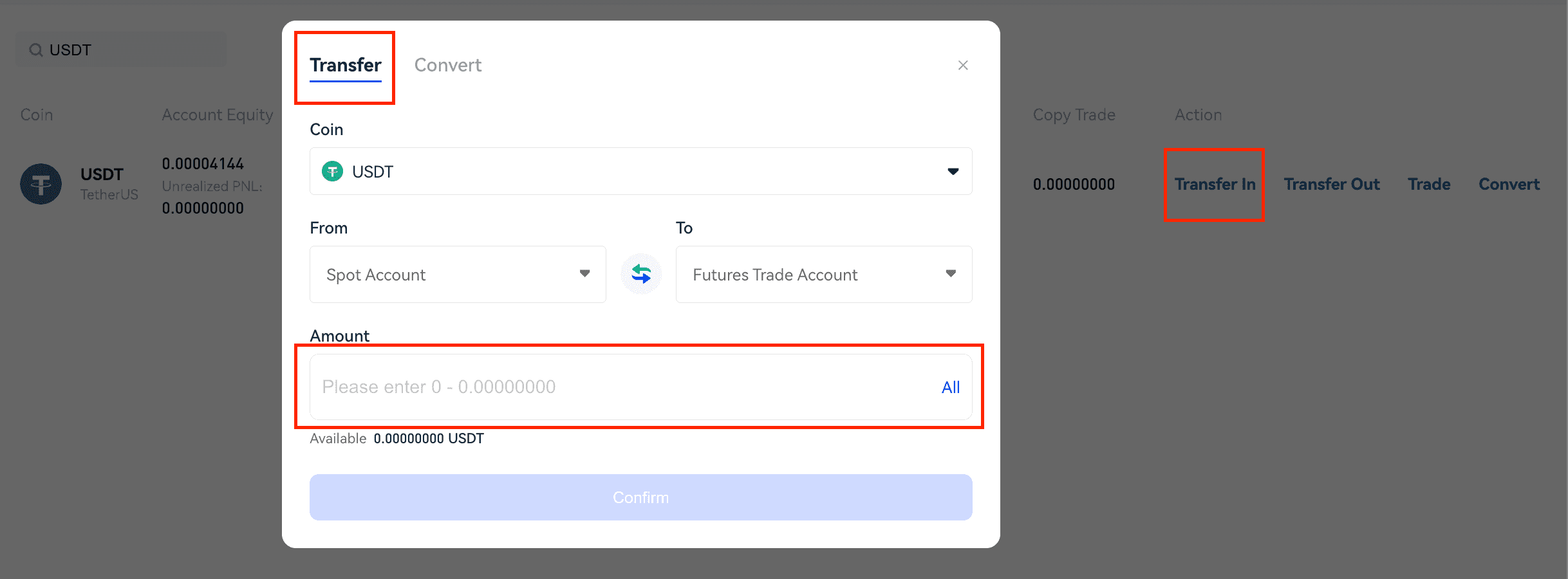This screenshot has height=579, width=1568.
Task: Open the From account dropdown
Action: (x=458, y=274)
